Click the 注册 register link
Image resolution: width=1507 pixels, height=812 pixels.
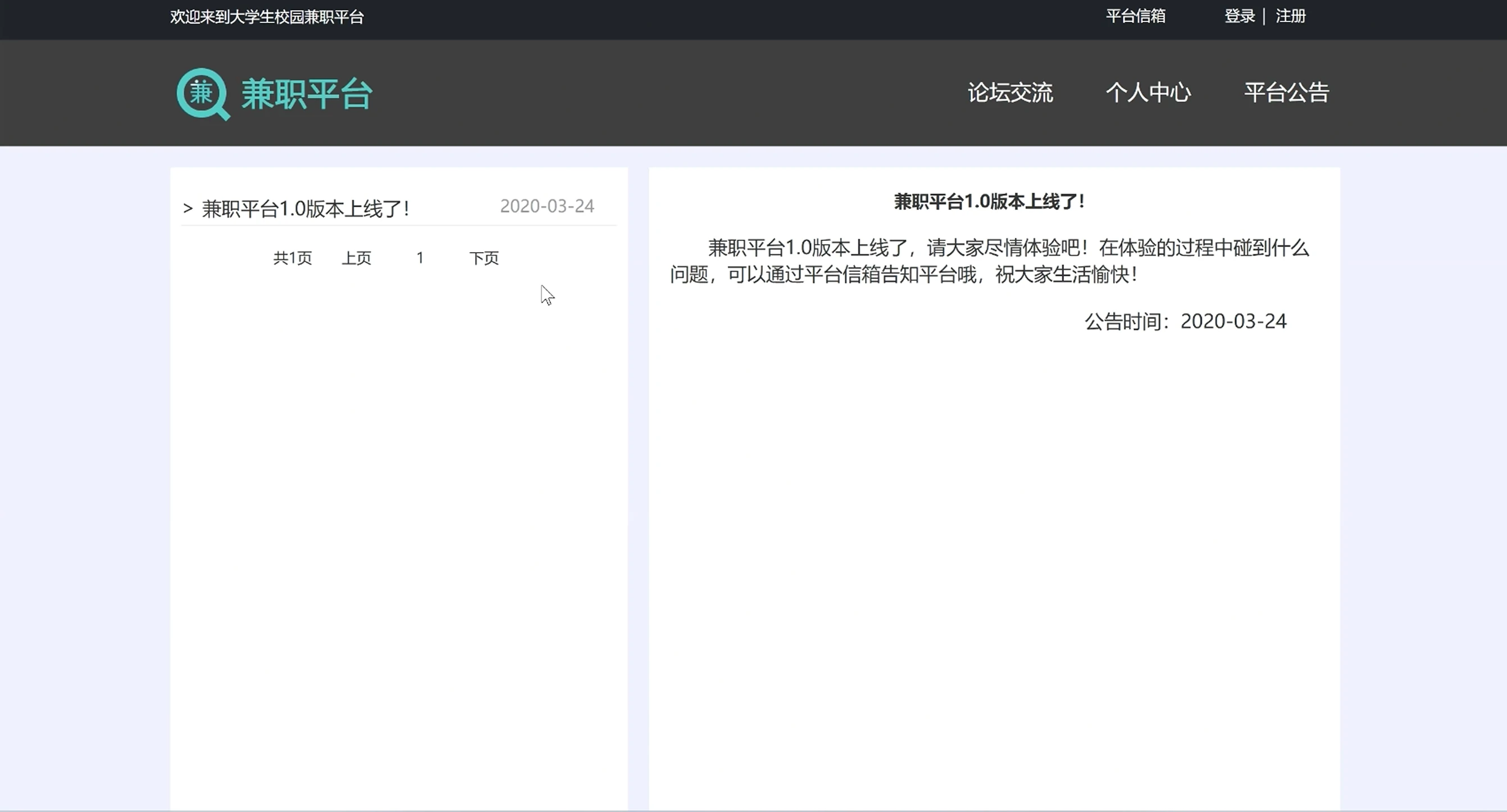tap(1290, 16)
